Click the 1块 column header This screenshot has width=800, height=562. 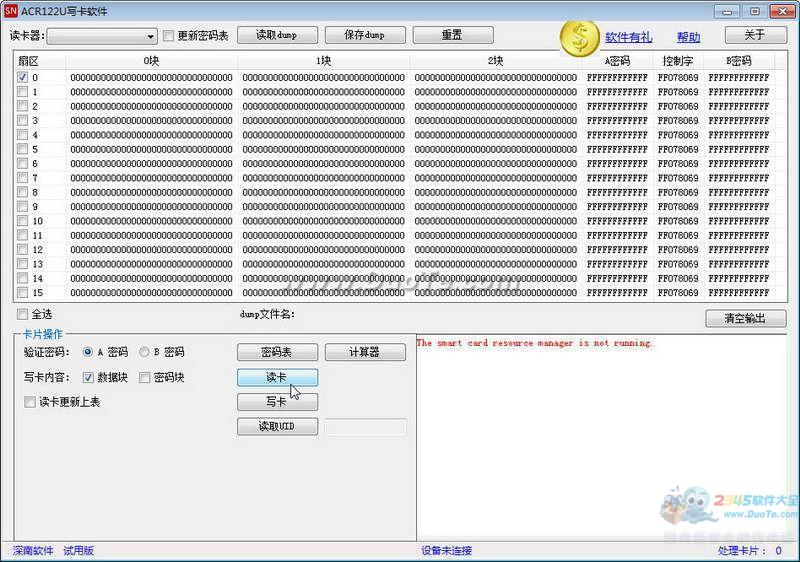pyautogui.click(x=323, y=61)
